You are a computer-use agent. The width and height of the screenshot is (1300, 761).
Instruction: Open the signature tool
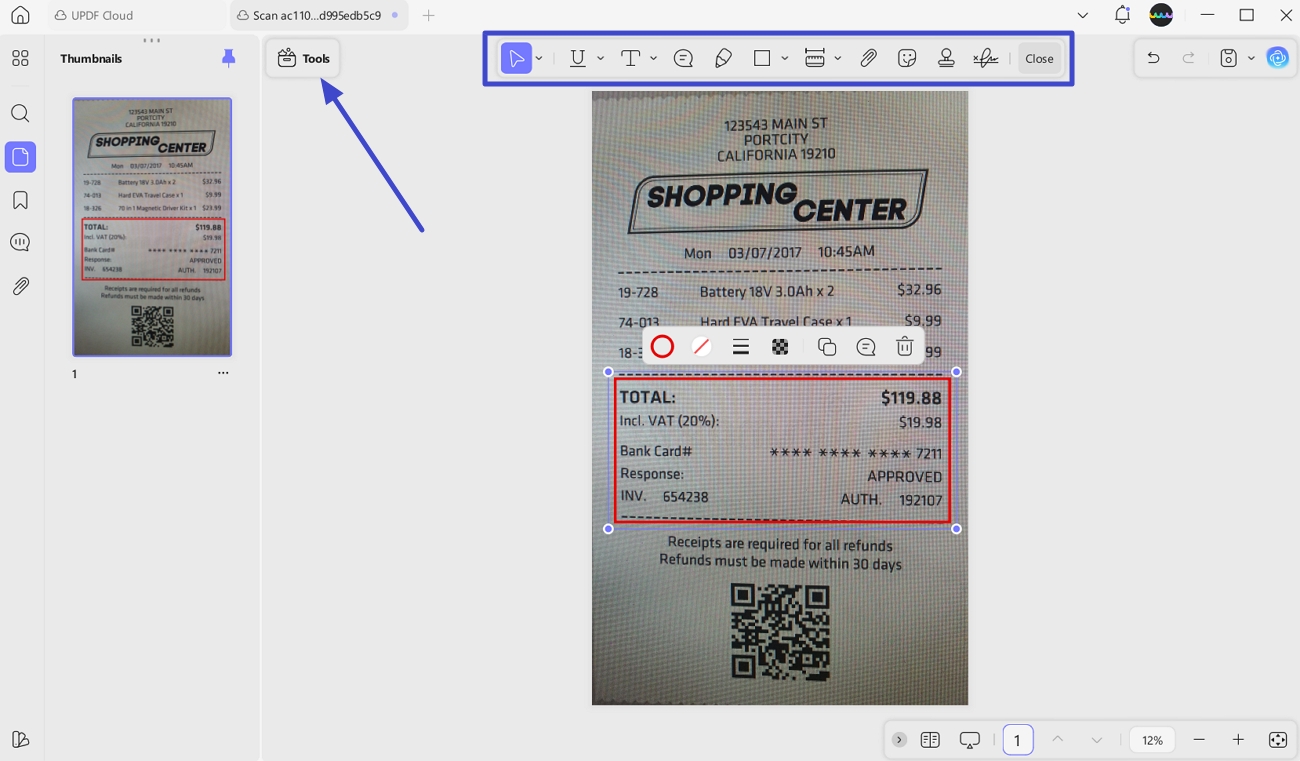point(985,58)
